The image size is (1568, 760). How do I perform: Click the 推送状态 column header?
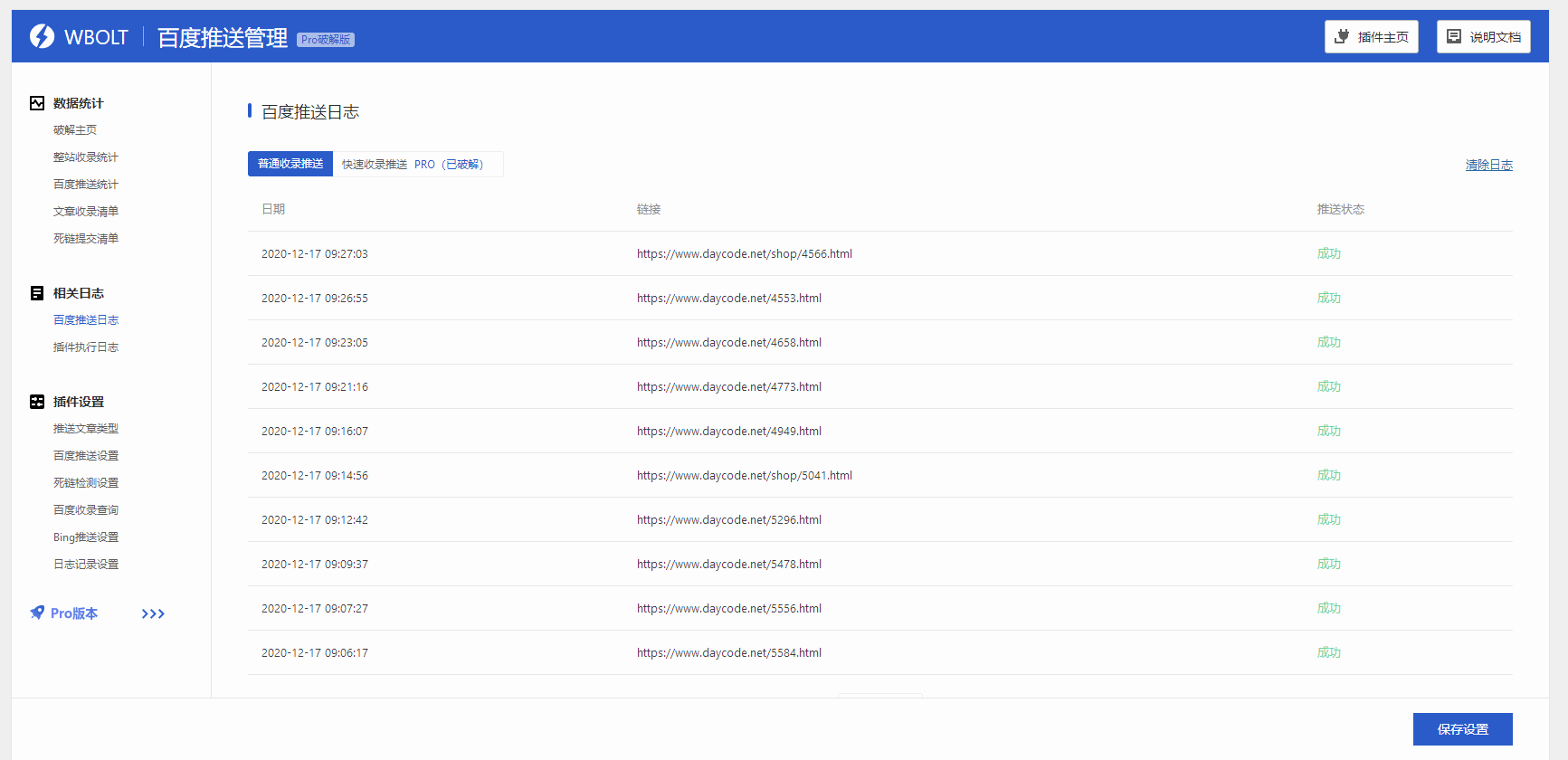tap(1341, 209)
